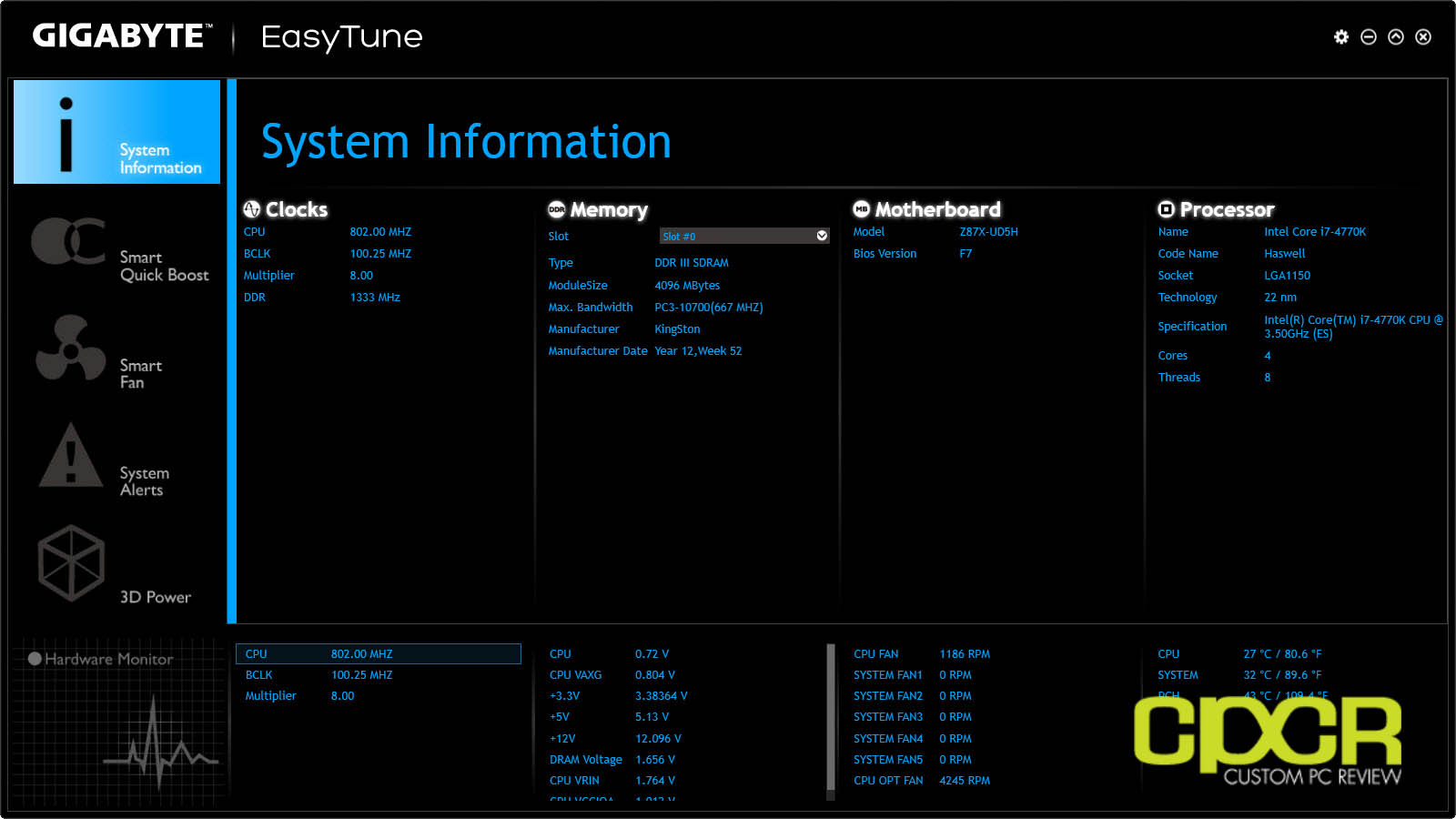Click the +12V 12.096 V reading
This screenshot has height=819, width=1456.
point(615,739)
